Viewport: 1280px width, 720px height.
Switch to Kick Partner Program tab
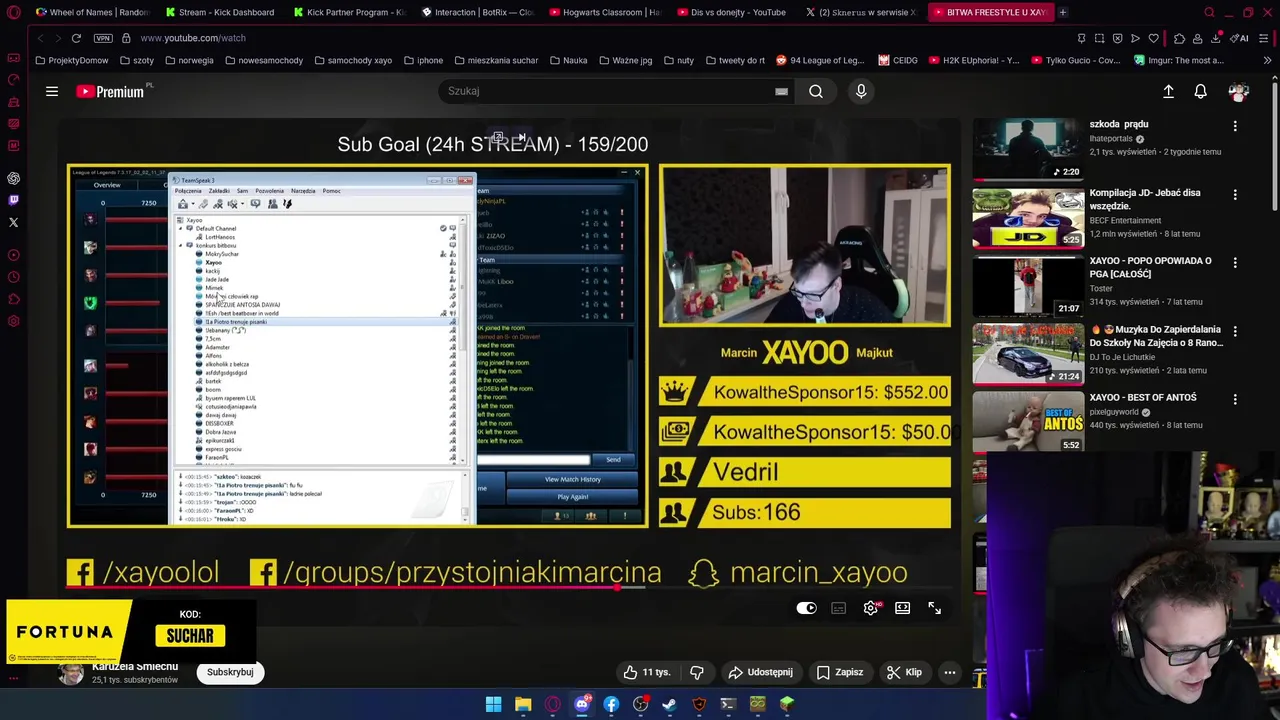[x=350, y=12]
